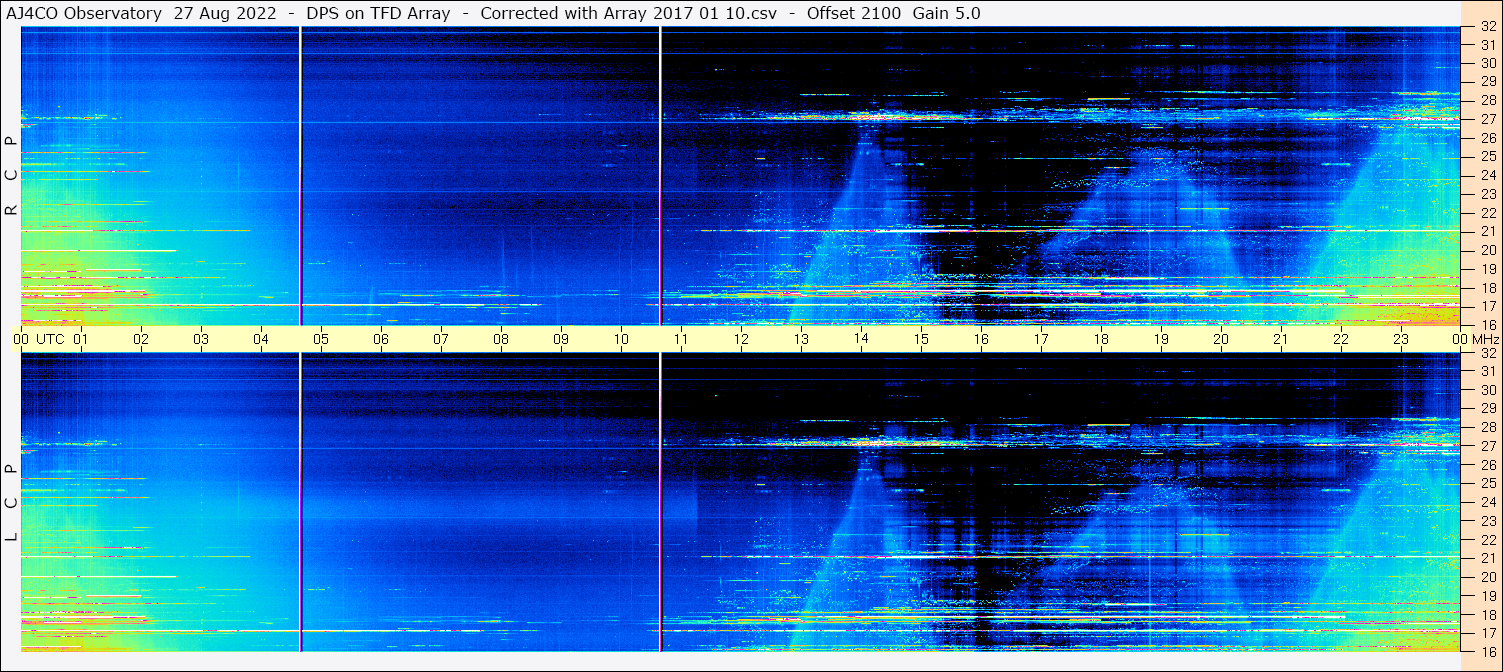Click the '09' hour label on time axis
This screenshot has width=1503, height=672.
[x=561, y=339]
